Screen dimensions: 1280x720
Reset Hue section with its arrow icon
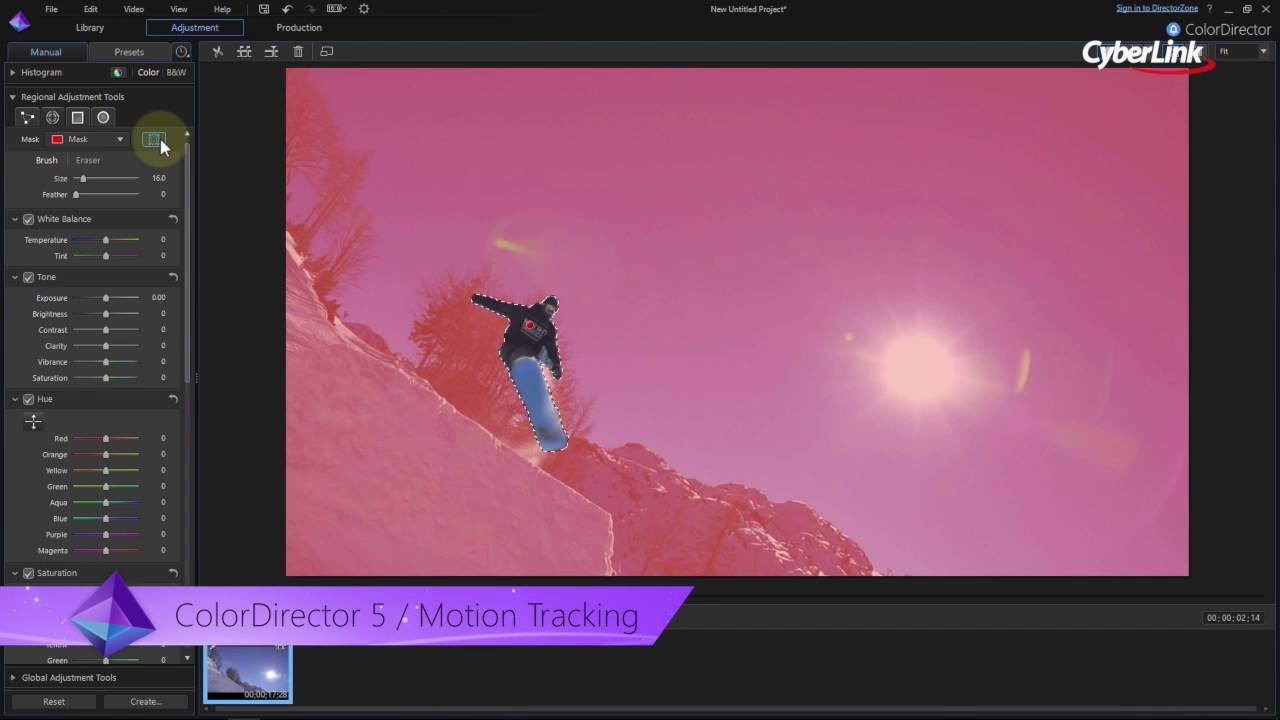click(173, 399)
